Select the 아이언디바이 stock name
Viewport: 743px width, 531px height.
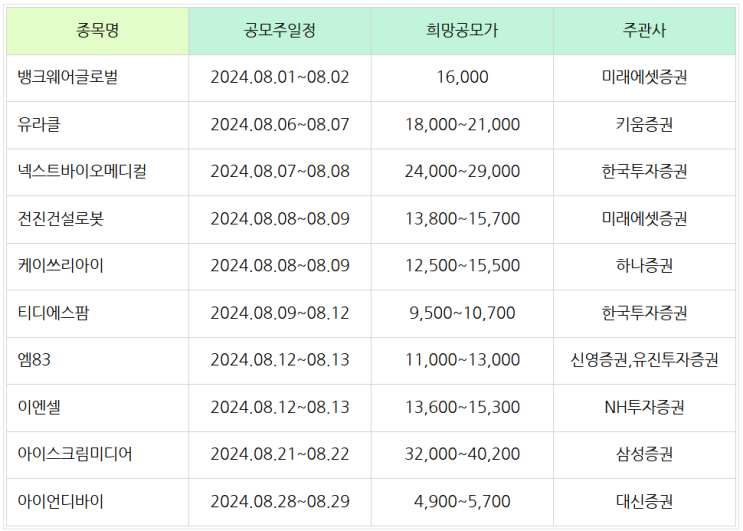(61, 501)
